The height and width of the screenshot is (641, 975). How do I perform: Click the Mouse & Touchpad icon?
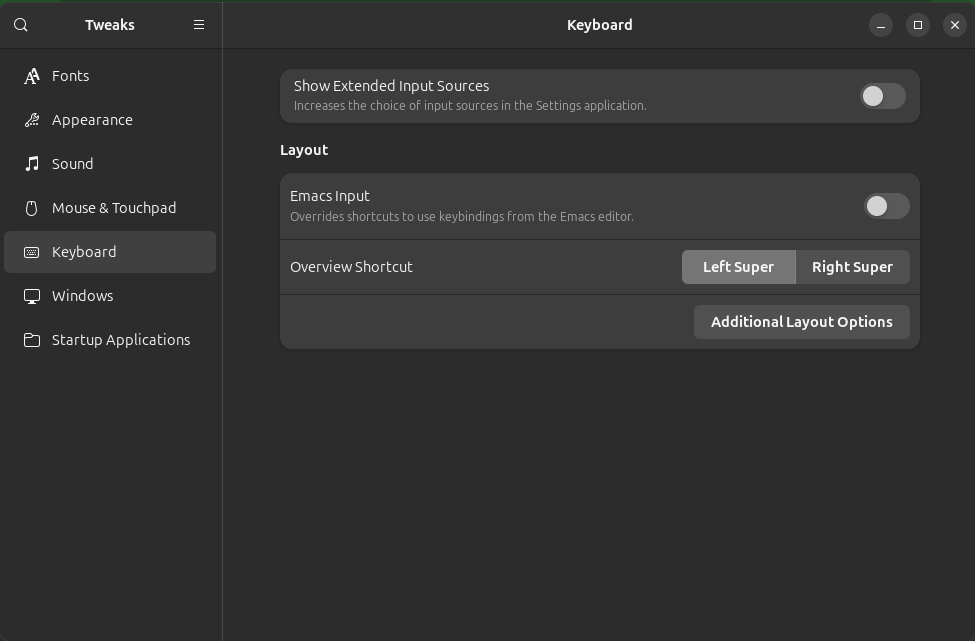[31, 208]
